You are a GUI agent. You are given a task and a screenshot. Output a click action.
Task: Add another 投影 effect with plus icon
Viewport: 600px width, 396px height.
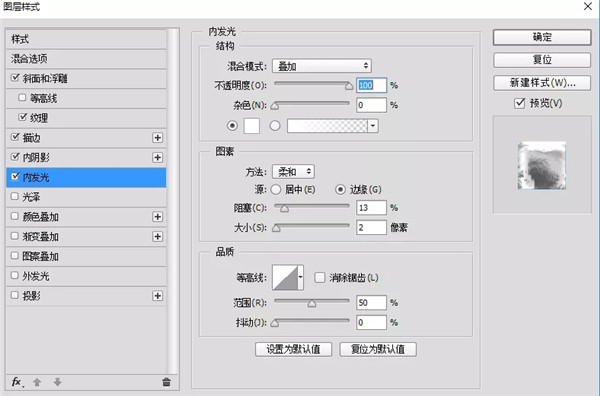pyautogui.click(x=157, y=296)
